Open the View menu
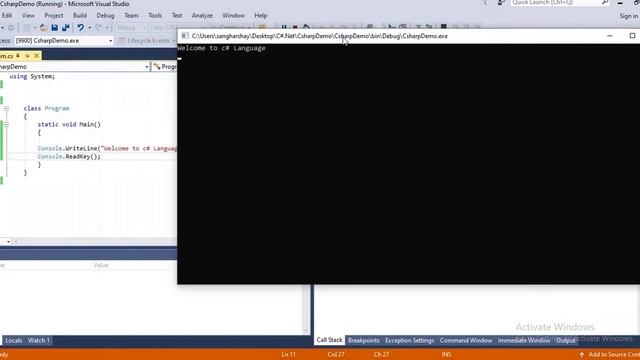The width and height of the screenshot is (640, 360). 28,16
